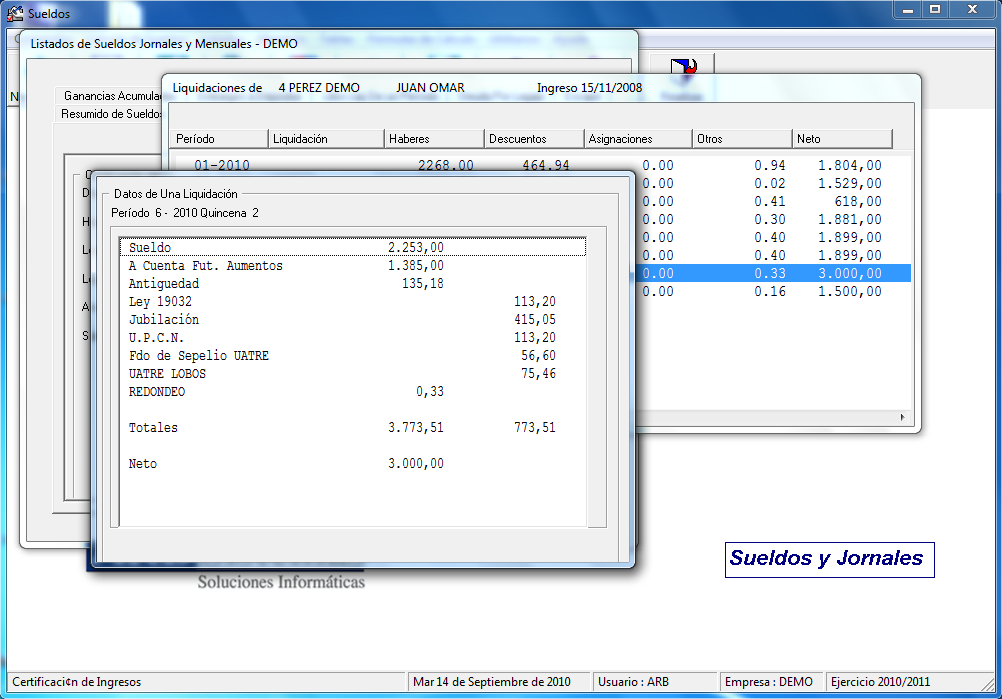1002x699 pixels.
Task: Select the highlighted row with Neto 3.000,00
Action: click(773, 273)
